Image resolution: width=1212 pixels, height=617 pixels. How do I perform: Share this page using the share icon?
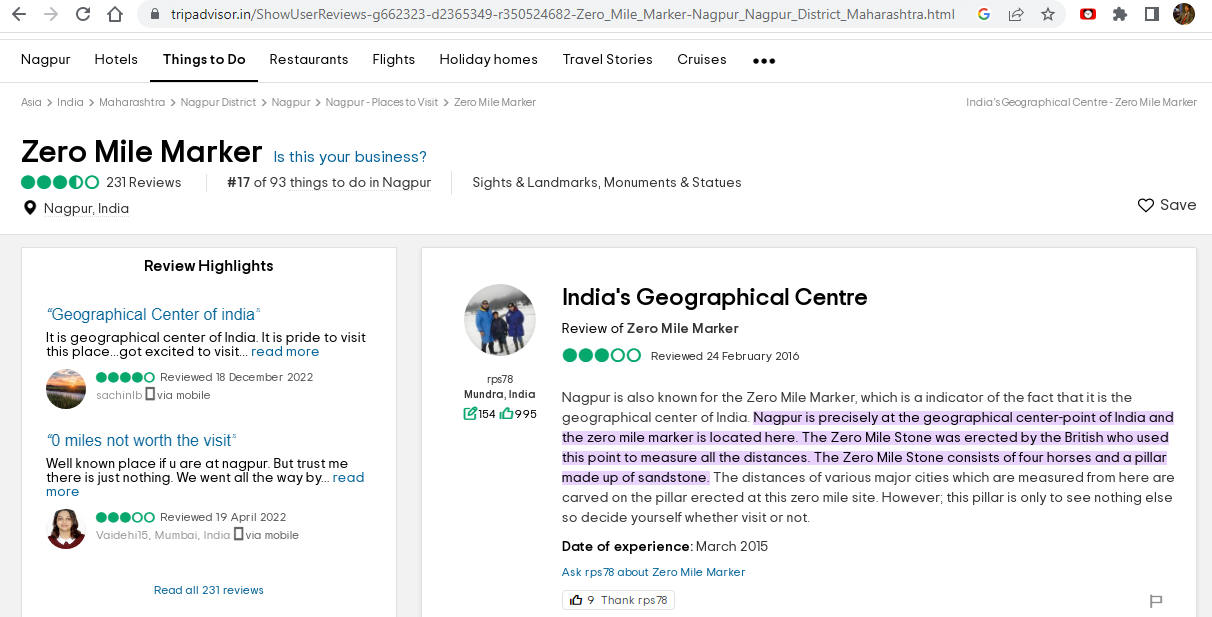1016,15
